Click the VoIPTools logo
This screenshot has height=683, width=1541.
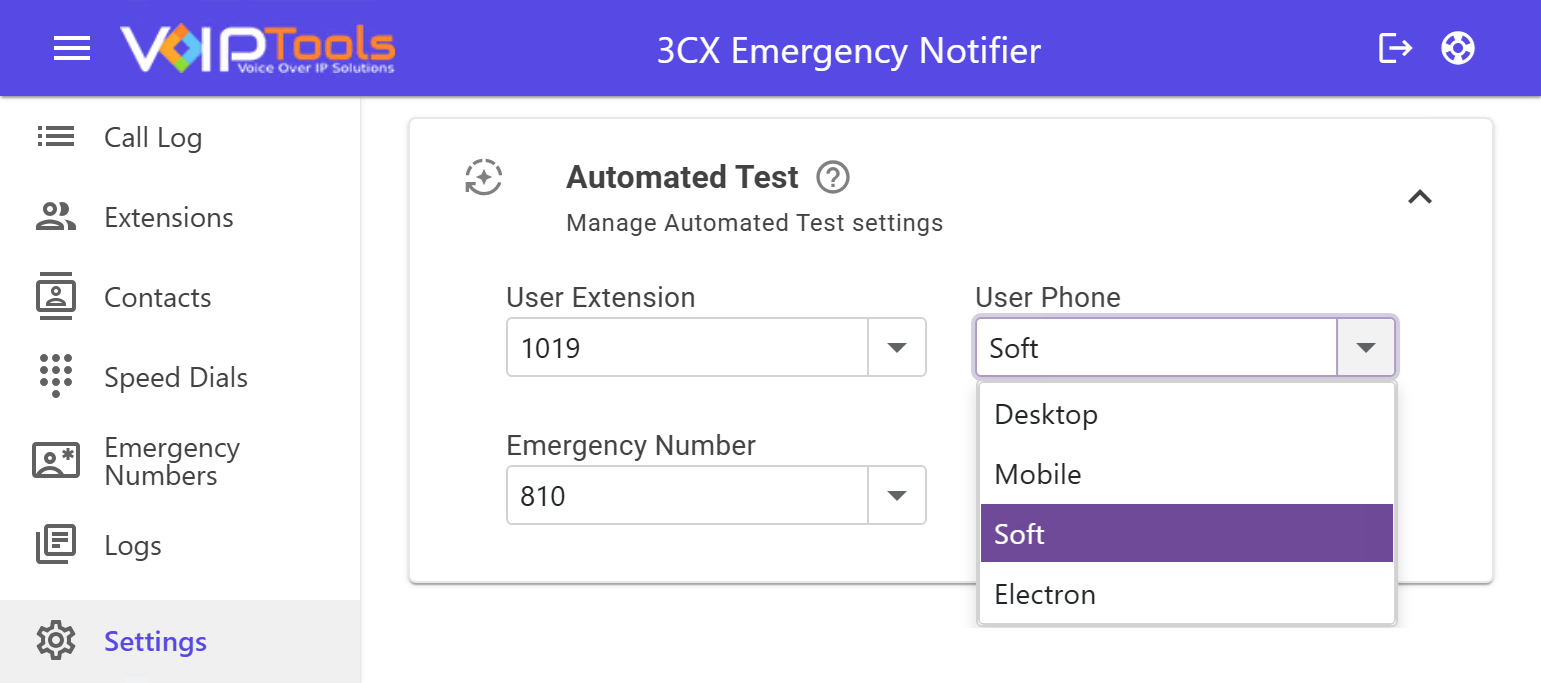pyautogui.click(x=258, y=48)
